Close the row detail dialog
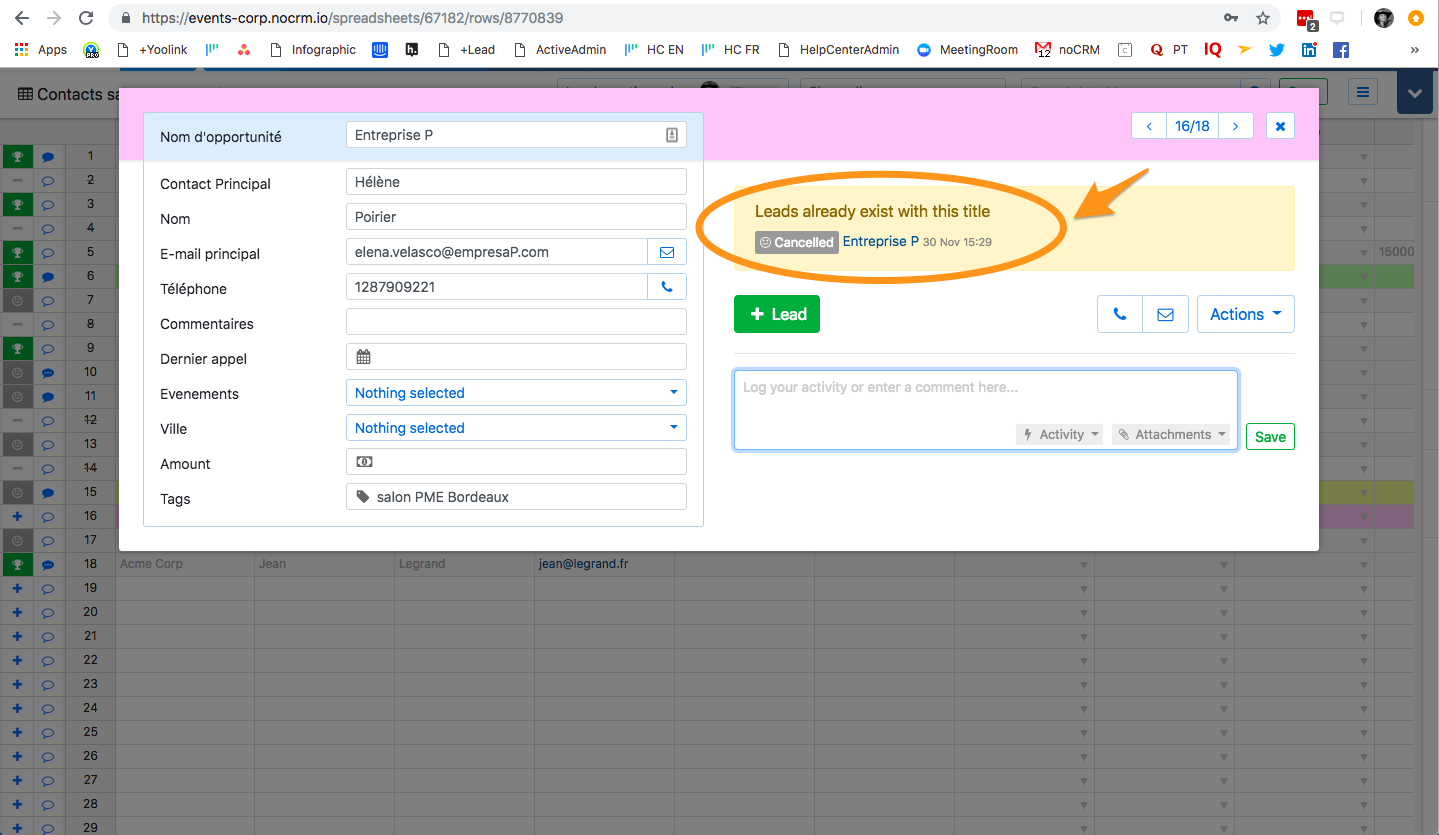The image size is (1439, 835). [1280, 126]
